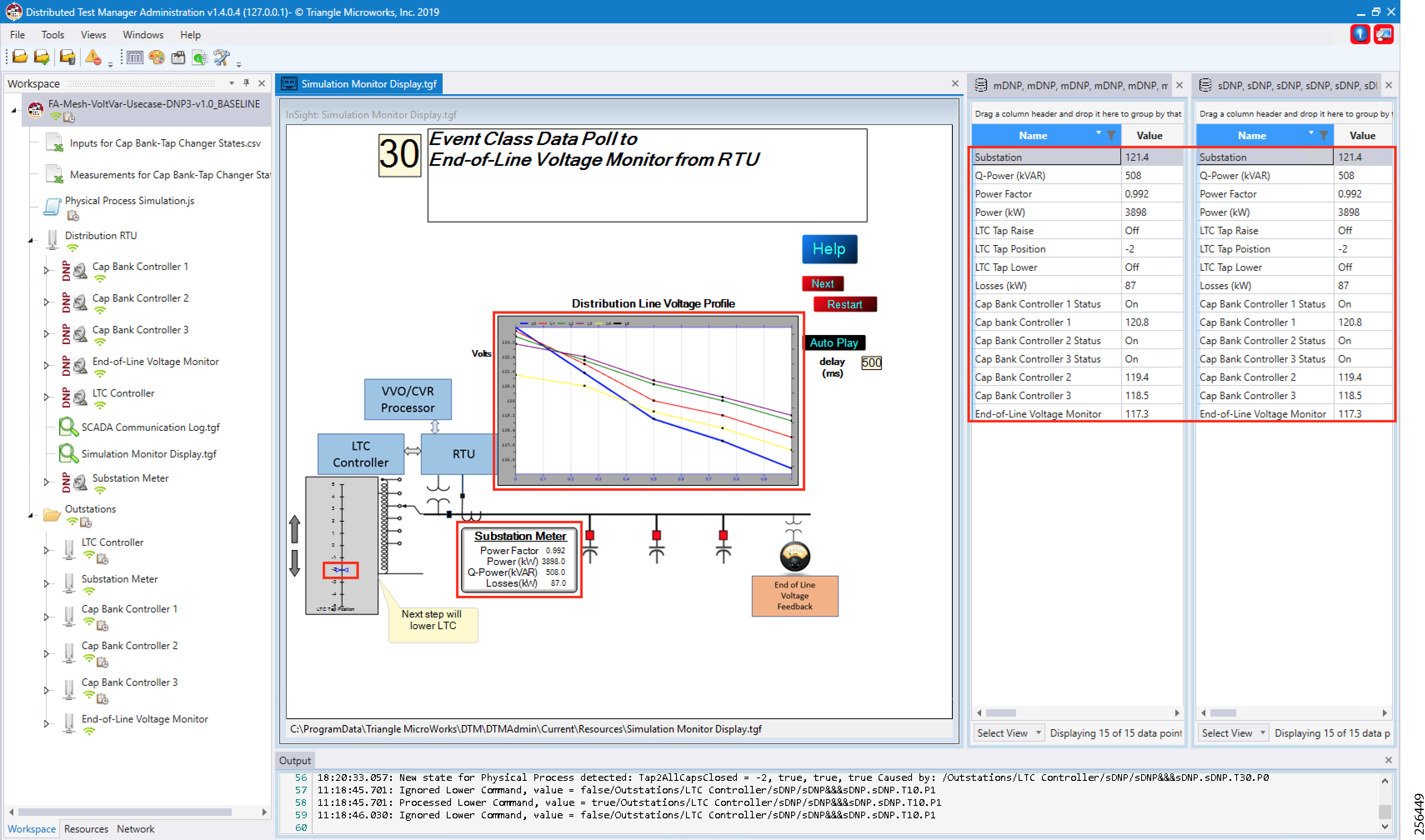This screenshot has width=1425, height=840.
Task: Select Simulation Monitor Display.tgf in workspace tree
Action: point(148,454)
